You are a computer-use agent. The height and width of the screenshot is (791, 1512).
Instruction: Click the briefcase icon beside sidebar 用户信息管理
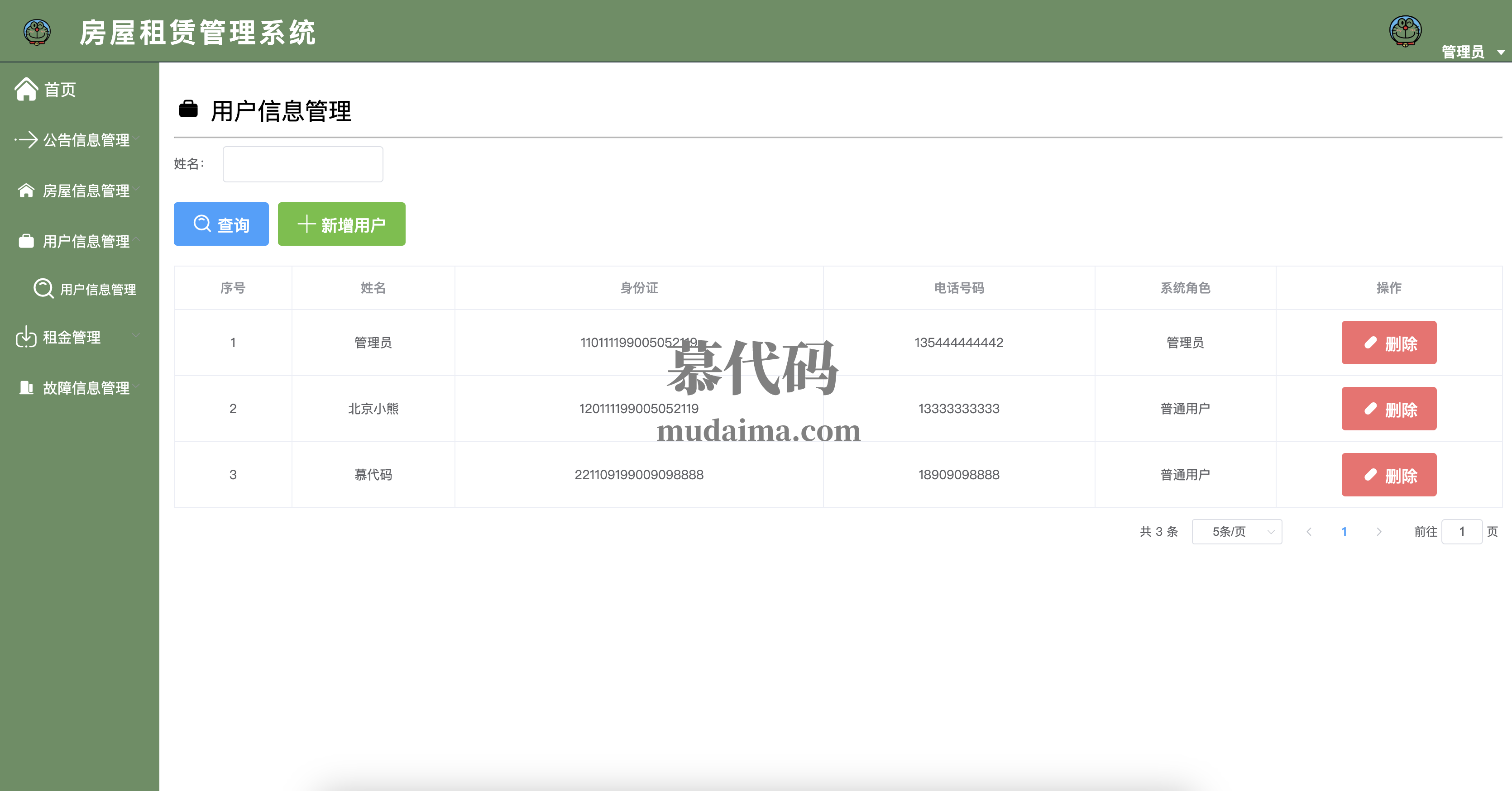[26, 241]
